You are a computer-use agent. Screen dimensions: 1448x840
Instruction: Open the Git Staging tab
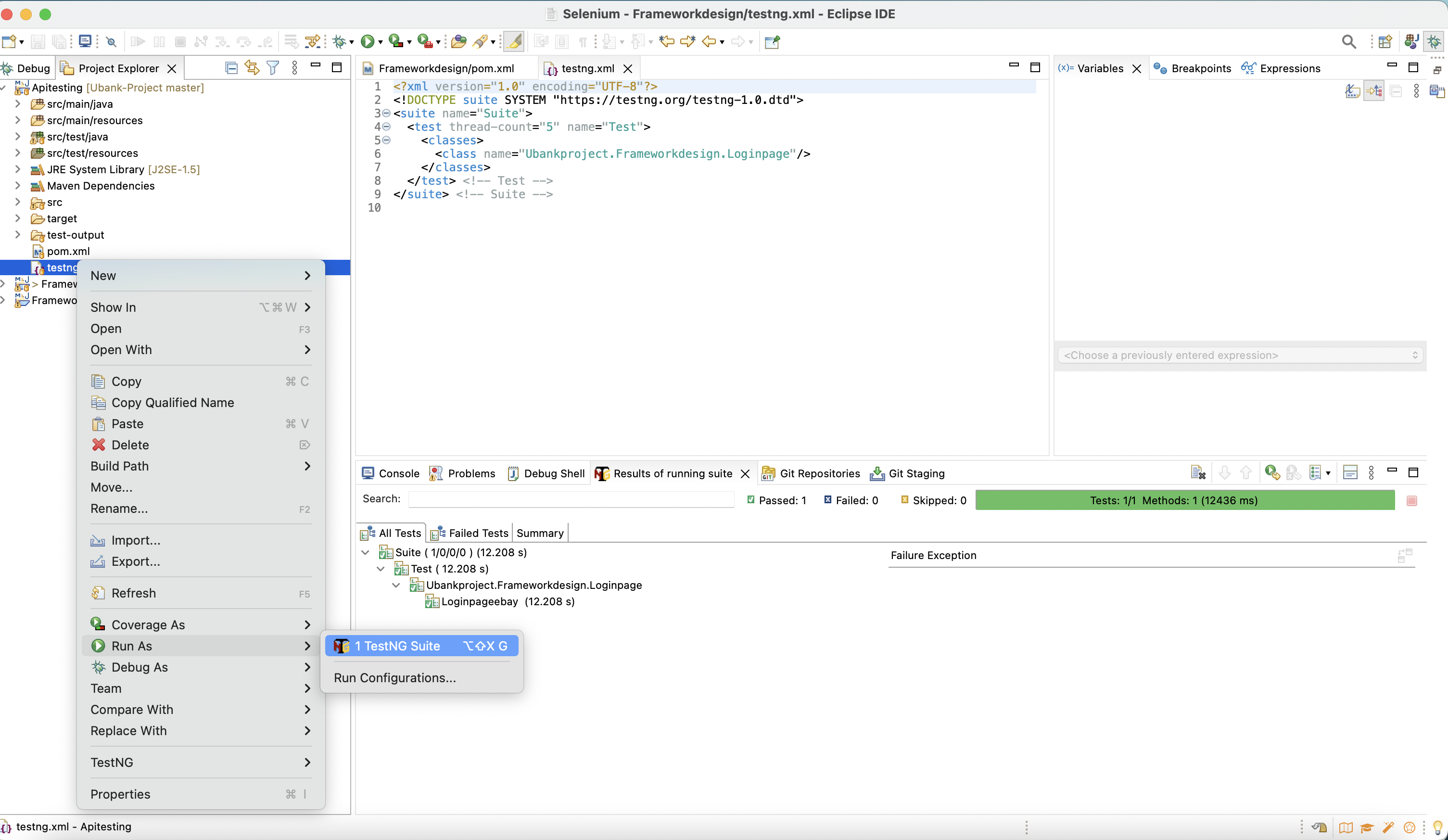click(x=908, y=473)
